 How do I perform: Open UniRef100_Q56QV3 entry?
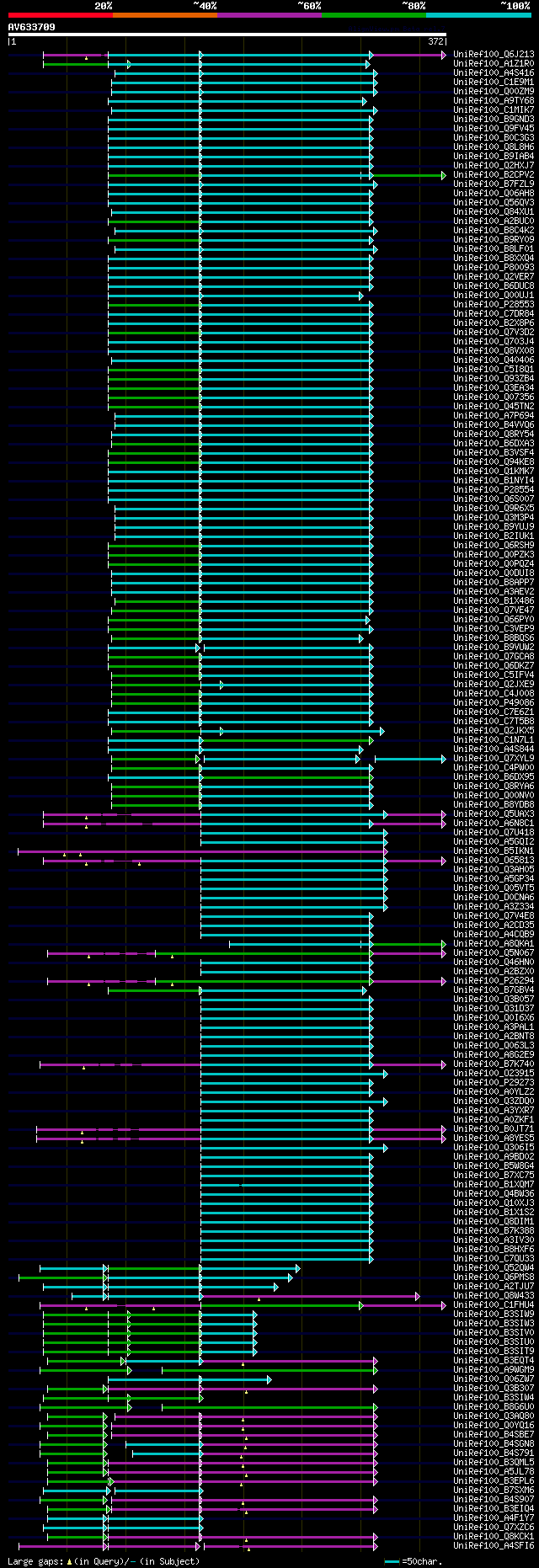(x=494, y=203)
